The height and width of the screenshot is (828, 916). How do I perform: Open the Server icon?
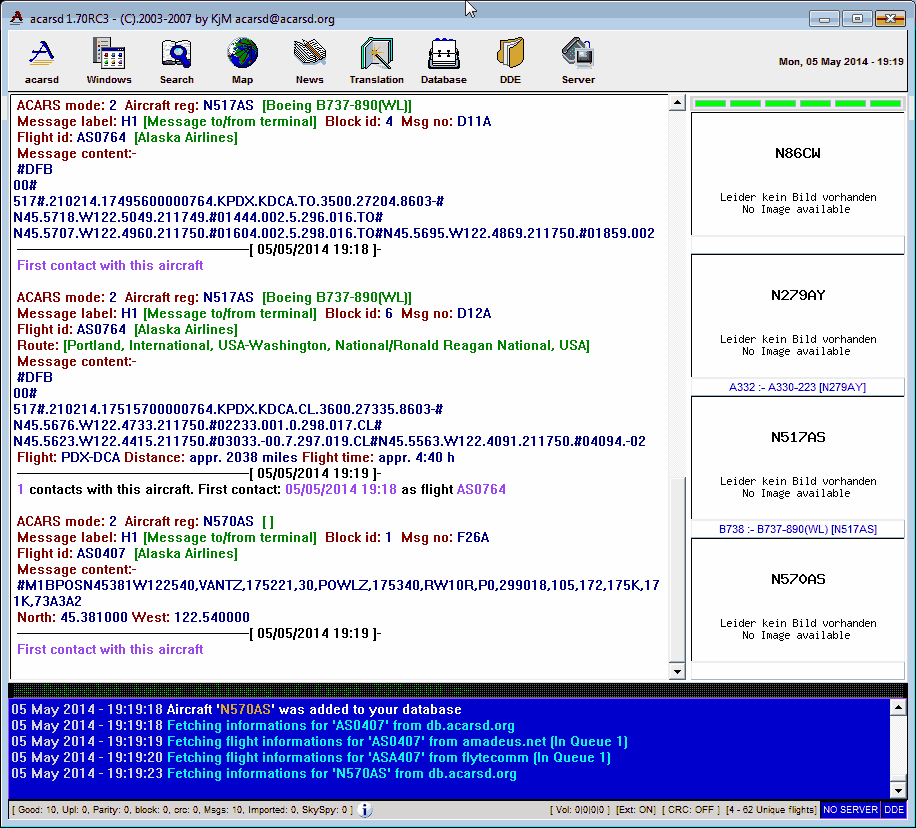pos(578,61)
